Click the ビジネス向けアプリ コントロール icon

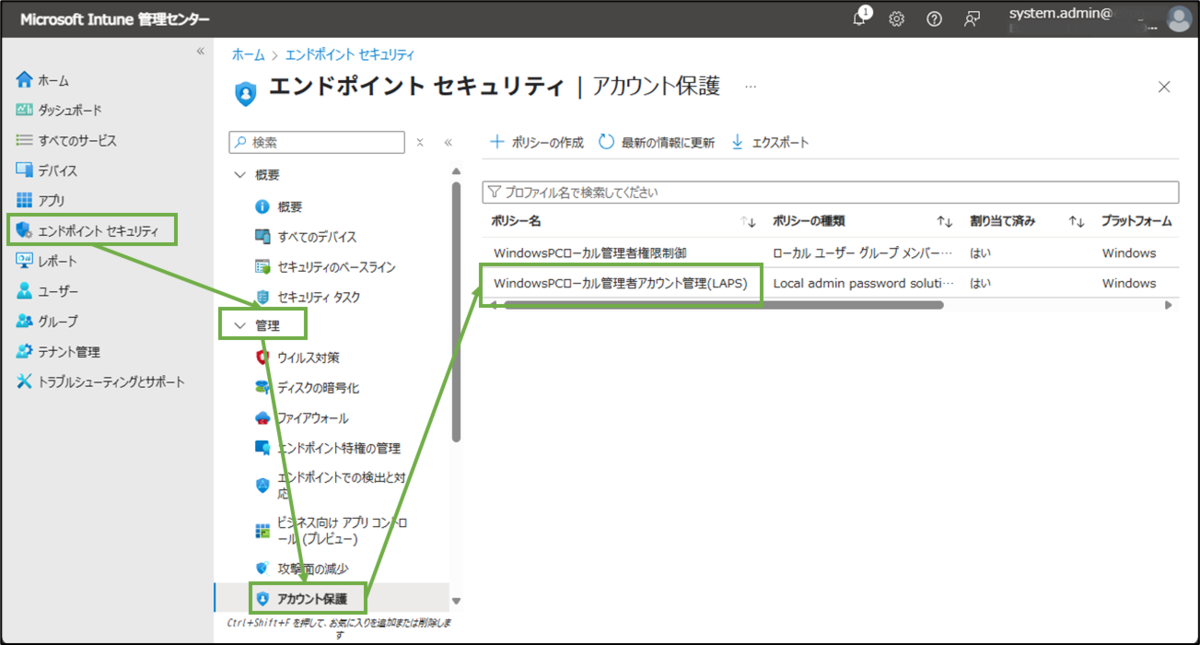263,530
